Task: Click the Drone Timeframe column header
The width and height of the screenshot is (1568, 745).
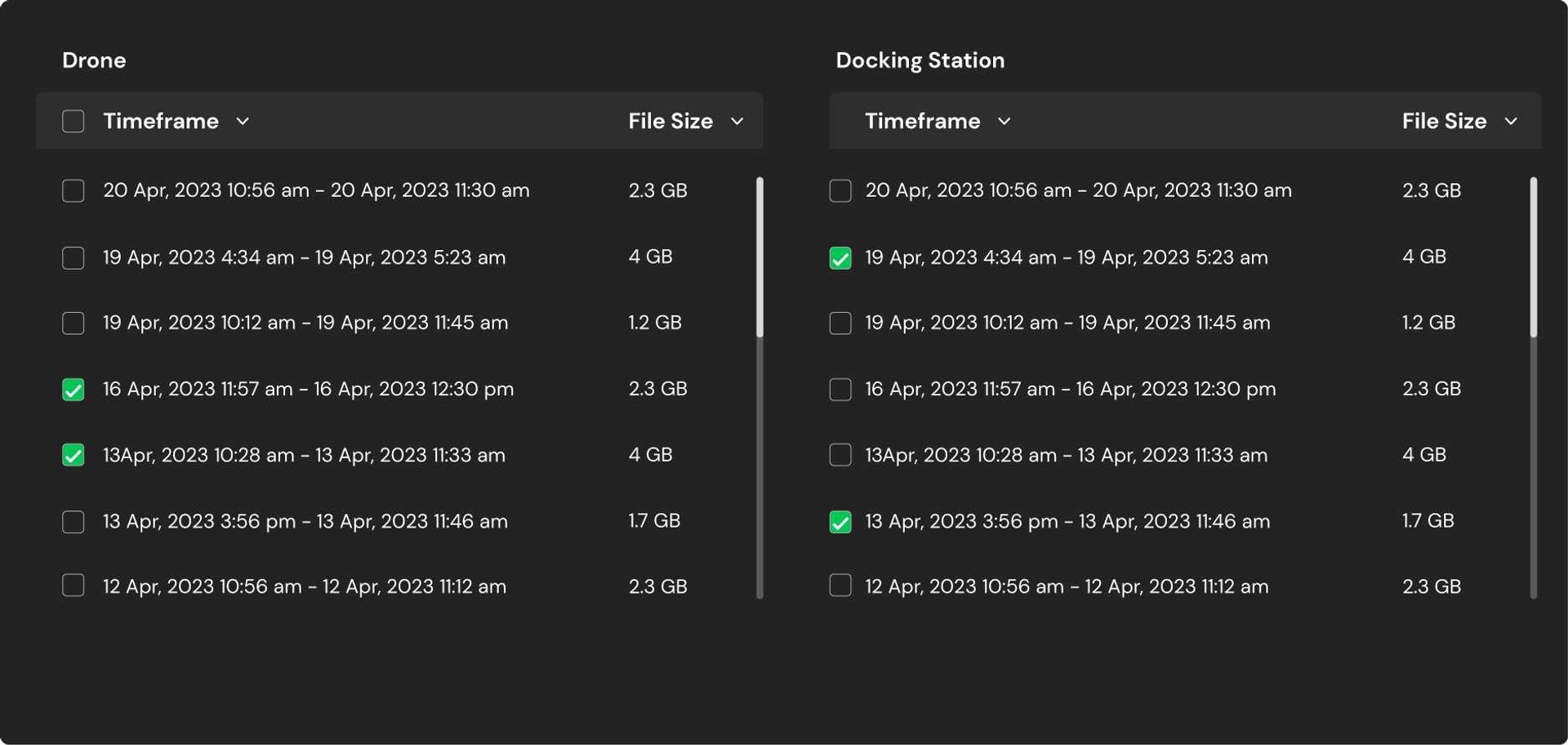Action: (x=161, y=121)
